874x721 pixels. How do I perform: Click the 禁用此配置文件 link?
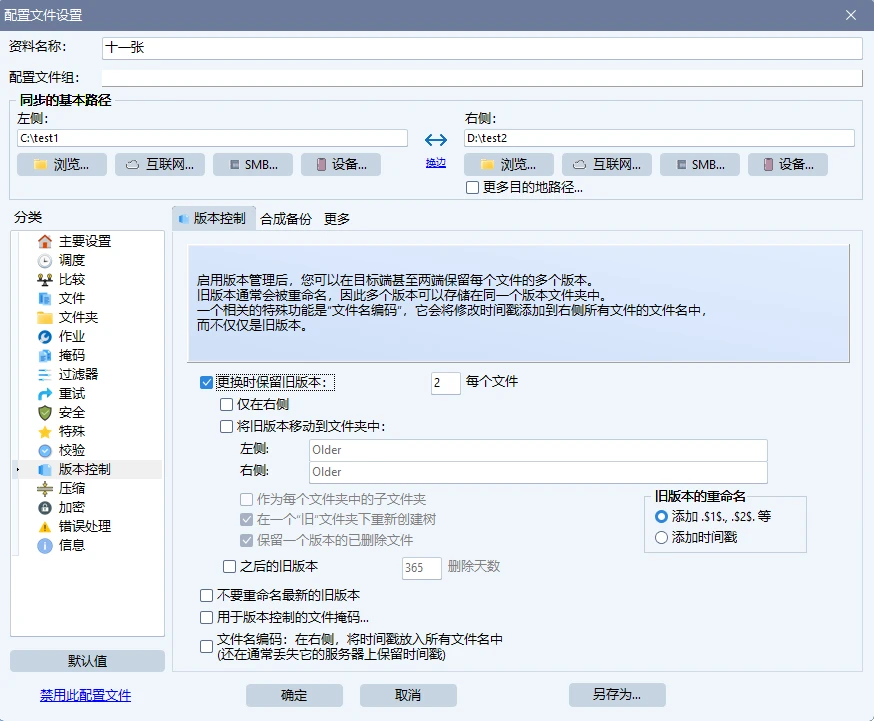85,695
